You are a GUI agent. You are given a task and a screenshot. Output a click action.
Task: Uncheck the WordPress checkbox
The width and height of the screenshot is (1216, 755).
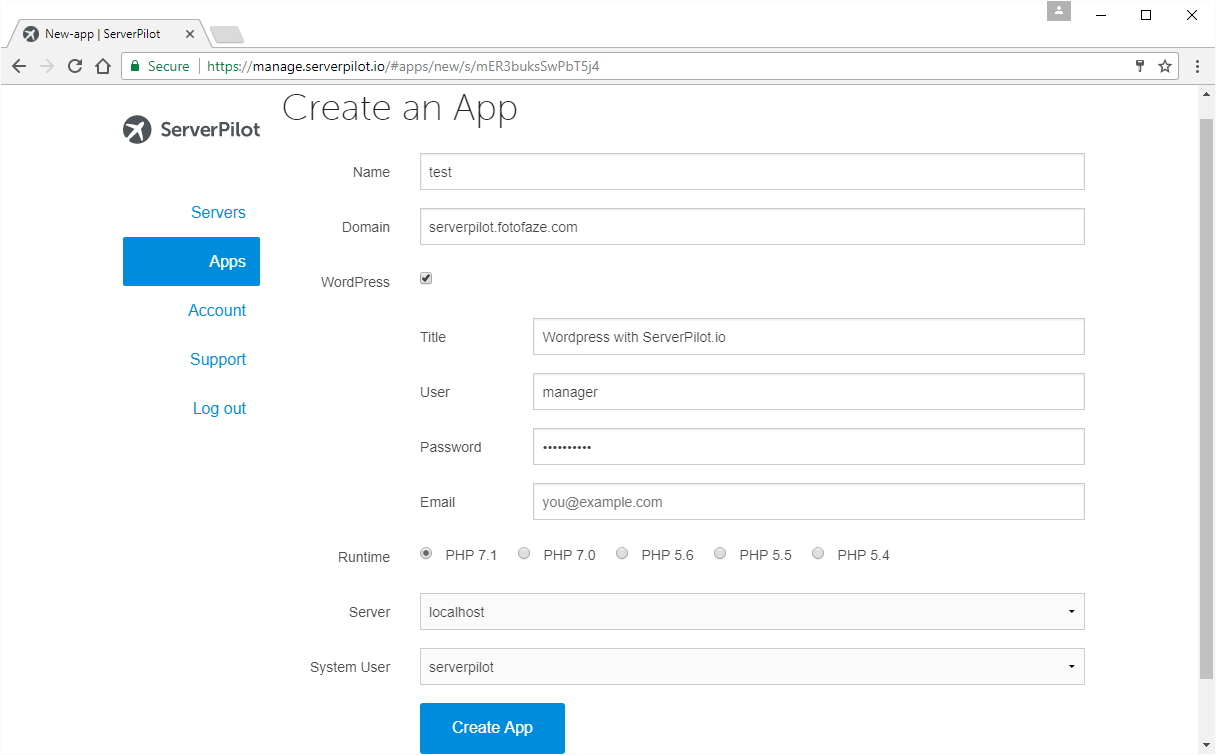[x=426, y=279]
